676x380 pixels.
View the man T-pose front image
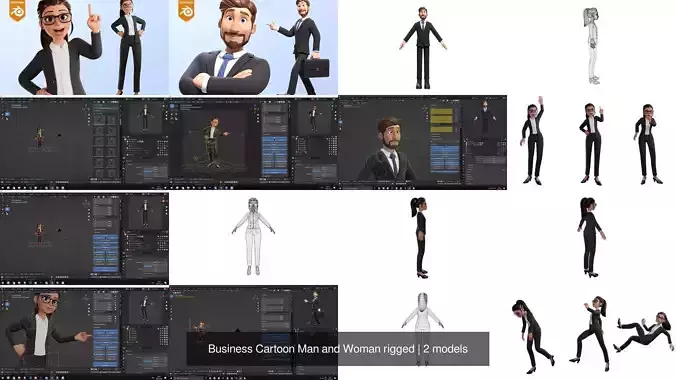coord(422,47)
